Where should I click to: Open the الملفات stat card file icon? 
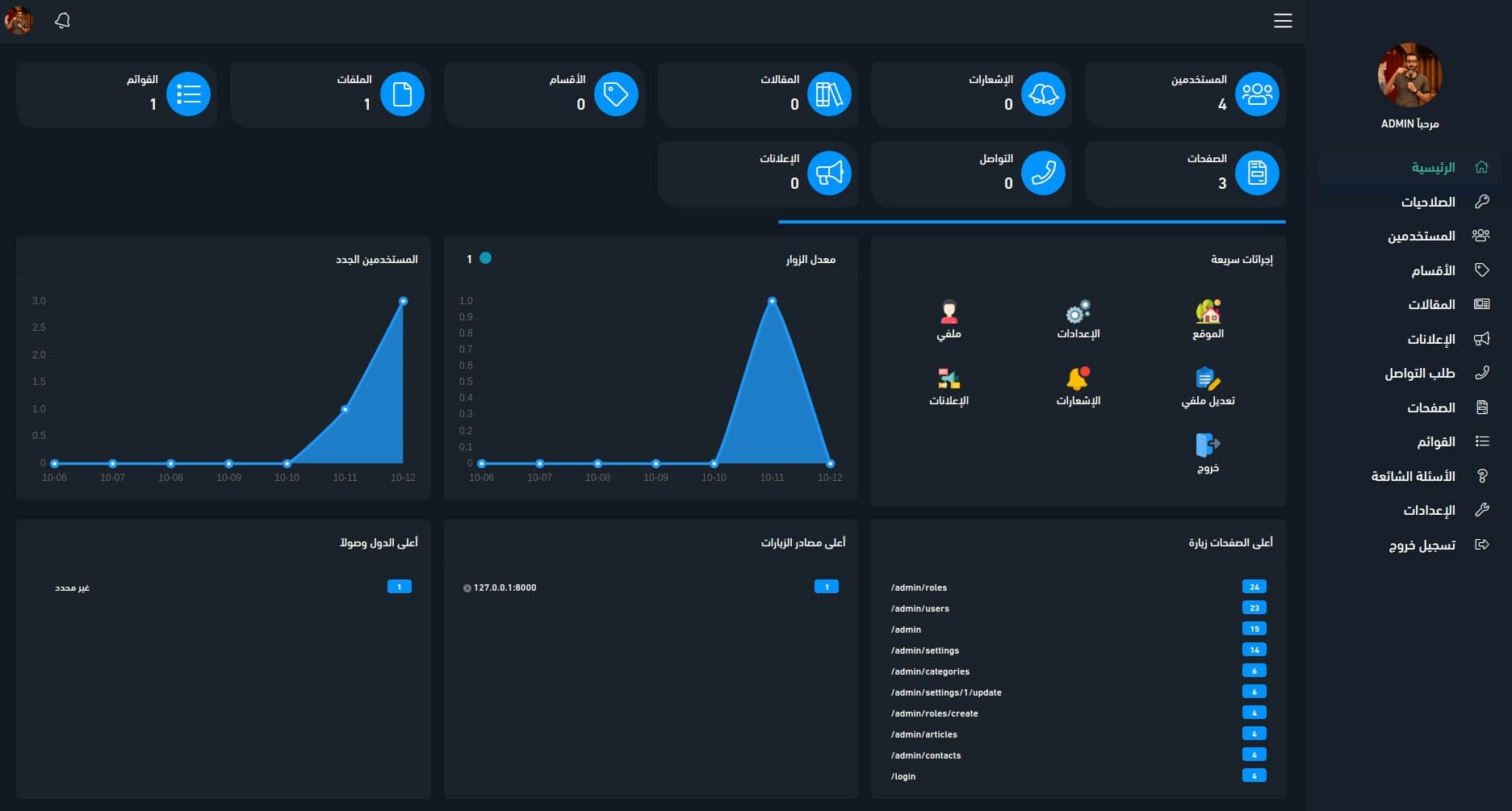(402, 94)
